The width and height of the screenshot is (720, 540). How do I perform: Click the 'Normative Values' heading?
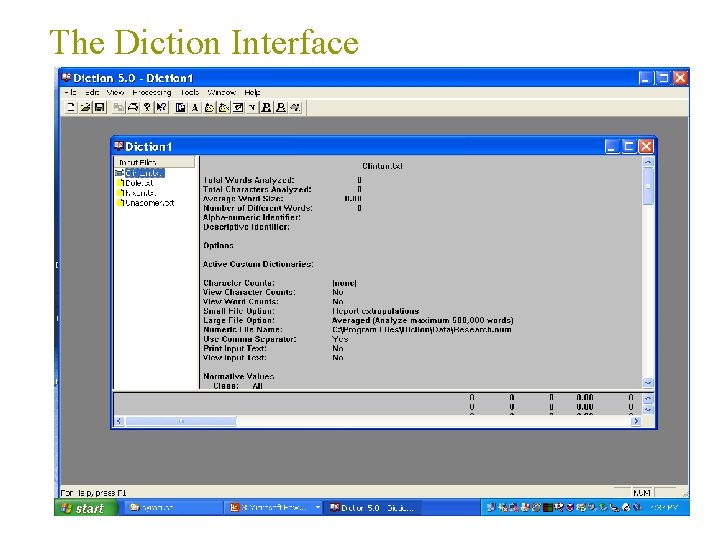239,376
